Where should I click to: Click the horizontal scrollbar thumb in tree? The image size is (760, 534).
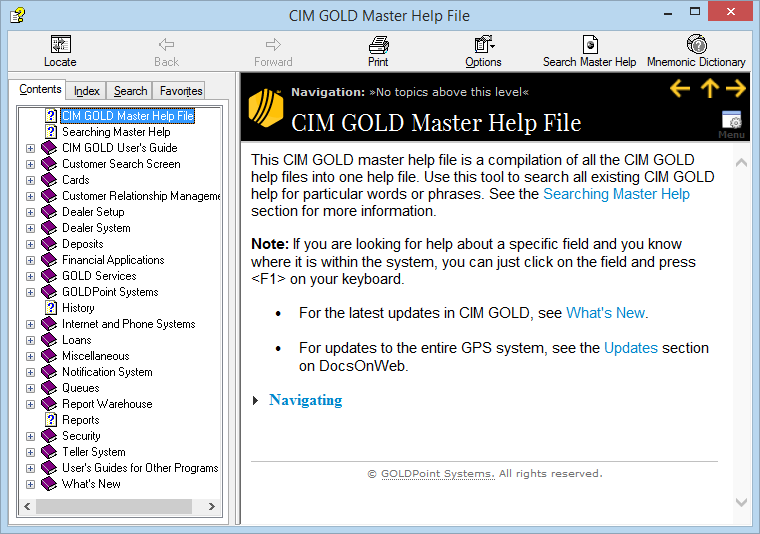tap(114, 506)
